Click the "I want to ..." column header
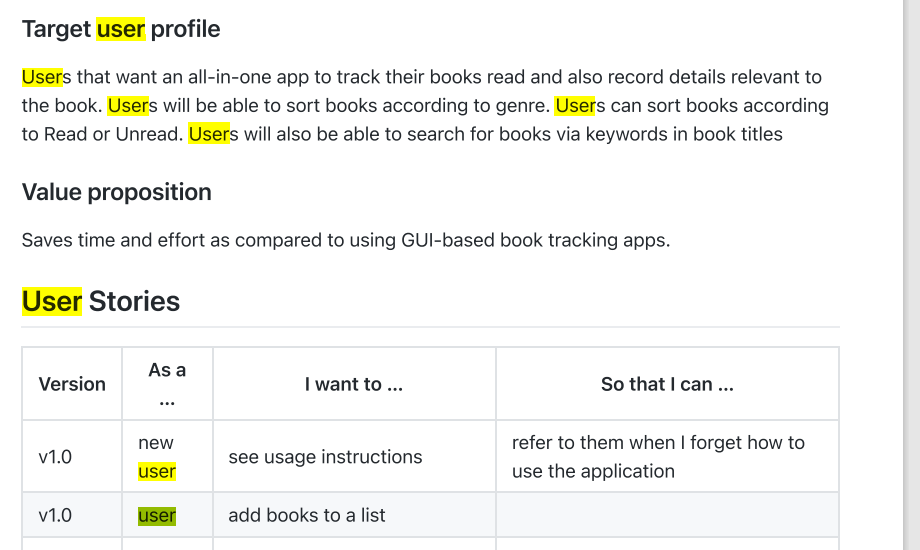 (354, 384)
